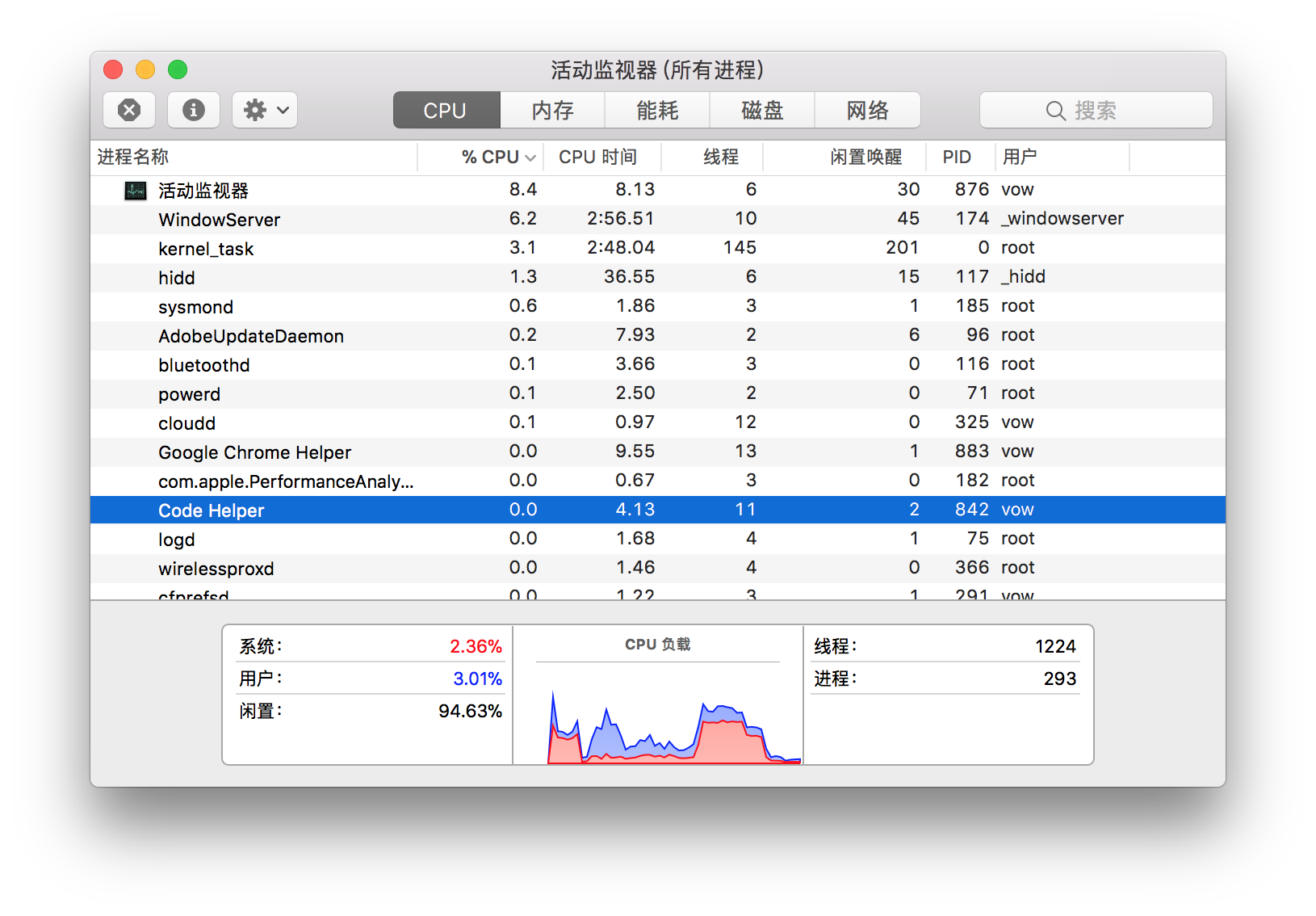The height and width of the screenshot is (916, 1316).
Task: Click the 进程 count 293
Action: click(x=1059, y=679)
